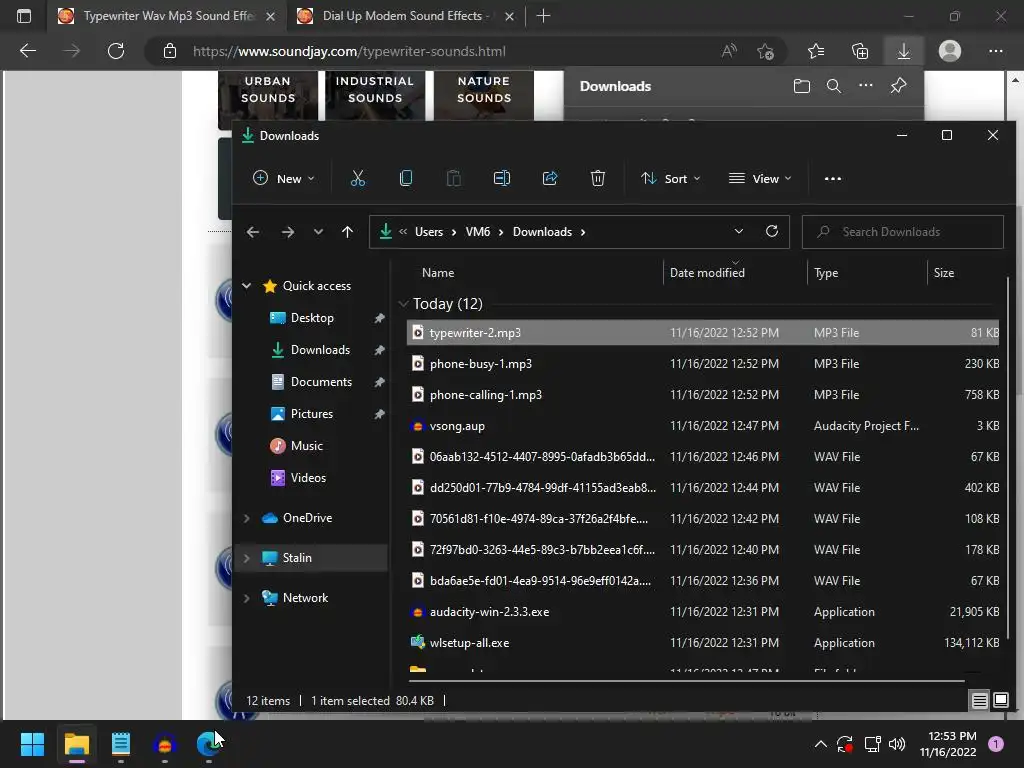Open downloads folder icon in Edge Downloads panel
The image size is (1024, 768).
pyautogui.click(x=801, y=86)
